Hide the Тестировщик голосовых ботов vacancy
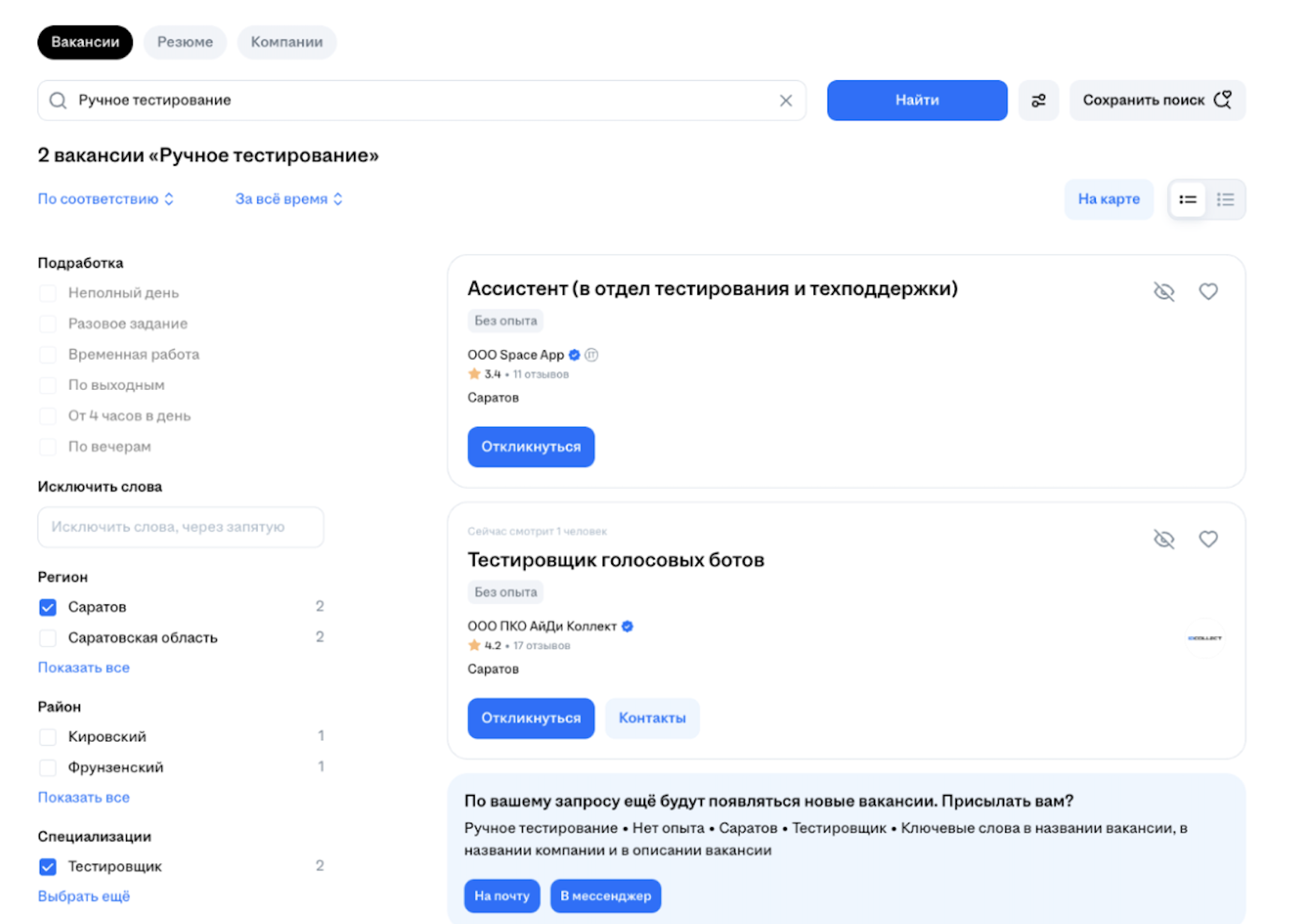 click(1163, 539)
